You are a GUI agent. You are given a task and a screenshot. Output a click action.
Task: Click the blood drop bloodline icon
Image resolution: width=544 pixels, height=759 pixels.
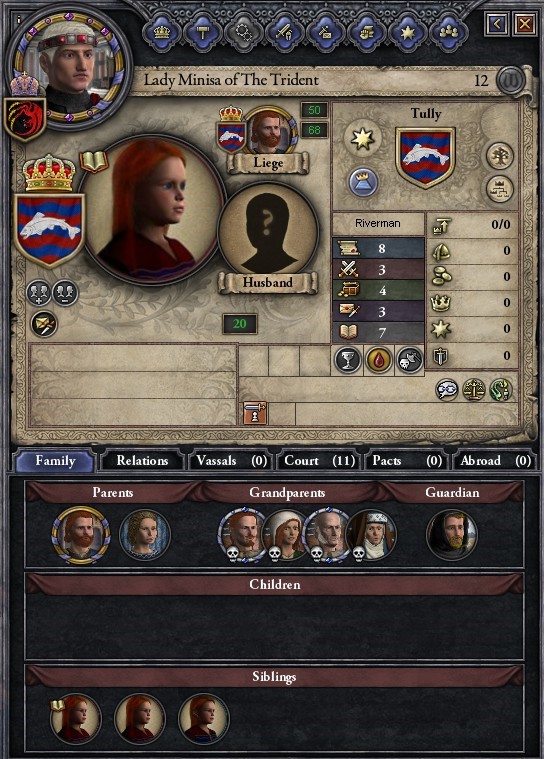378,361
